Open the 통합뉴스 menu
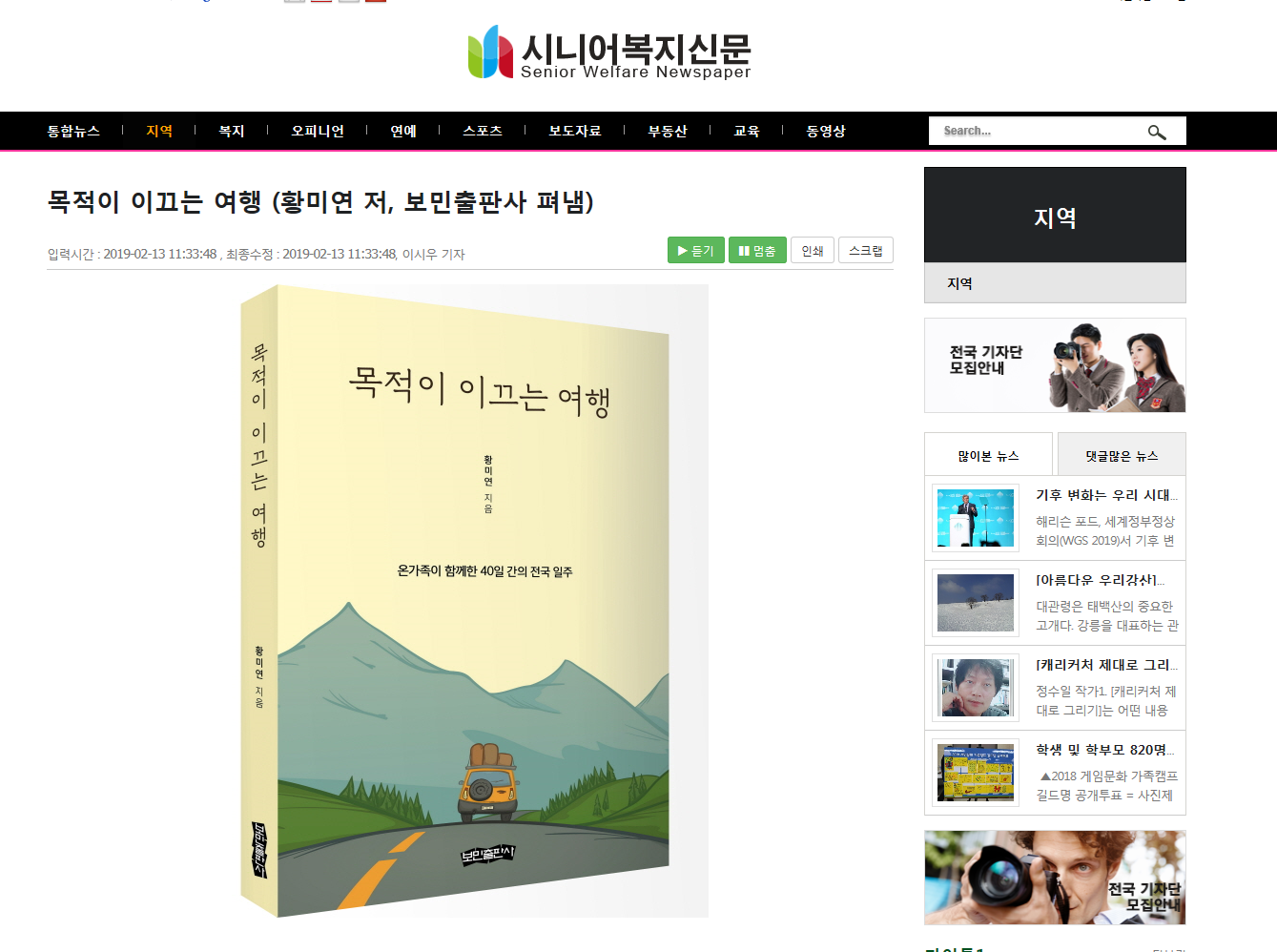The width and height of the screenshot is (1277, 952). (73, 131)
